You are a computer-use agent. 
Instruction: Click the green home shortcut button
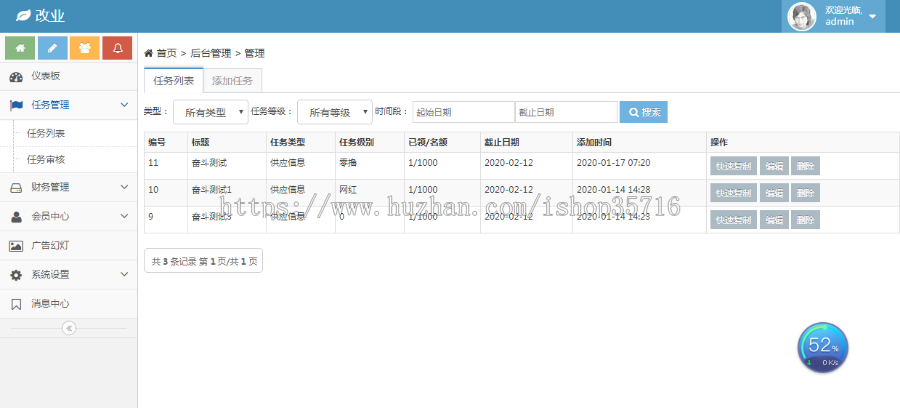click(21, 47)
